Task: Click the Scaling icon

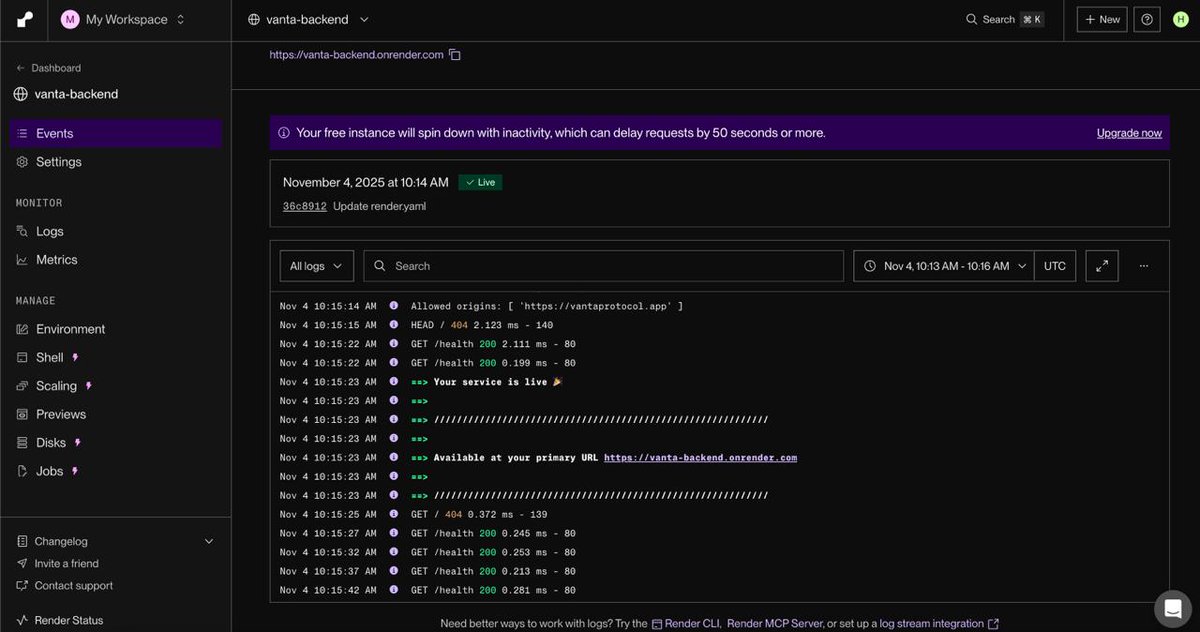Action: click(22, 386)
